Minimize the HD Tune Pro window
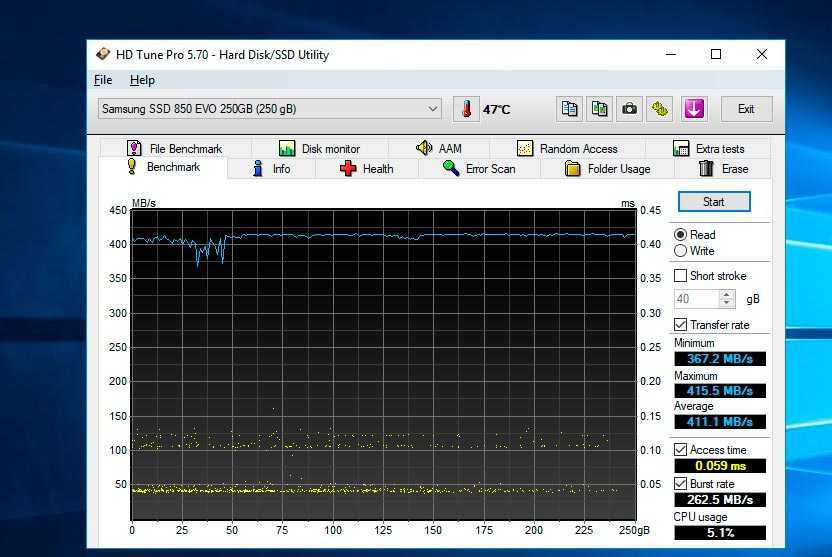The width and height of the screenshot is (832, 557). point(671,54)
